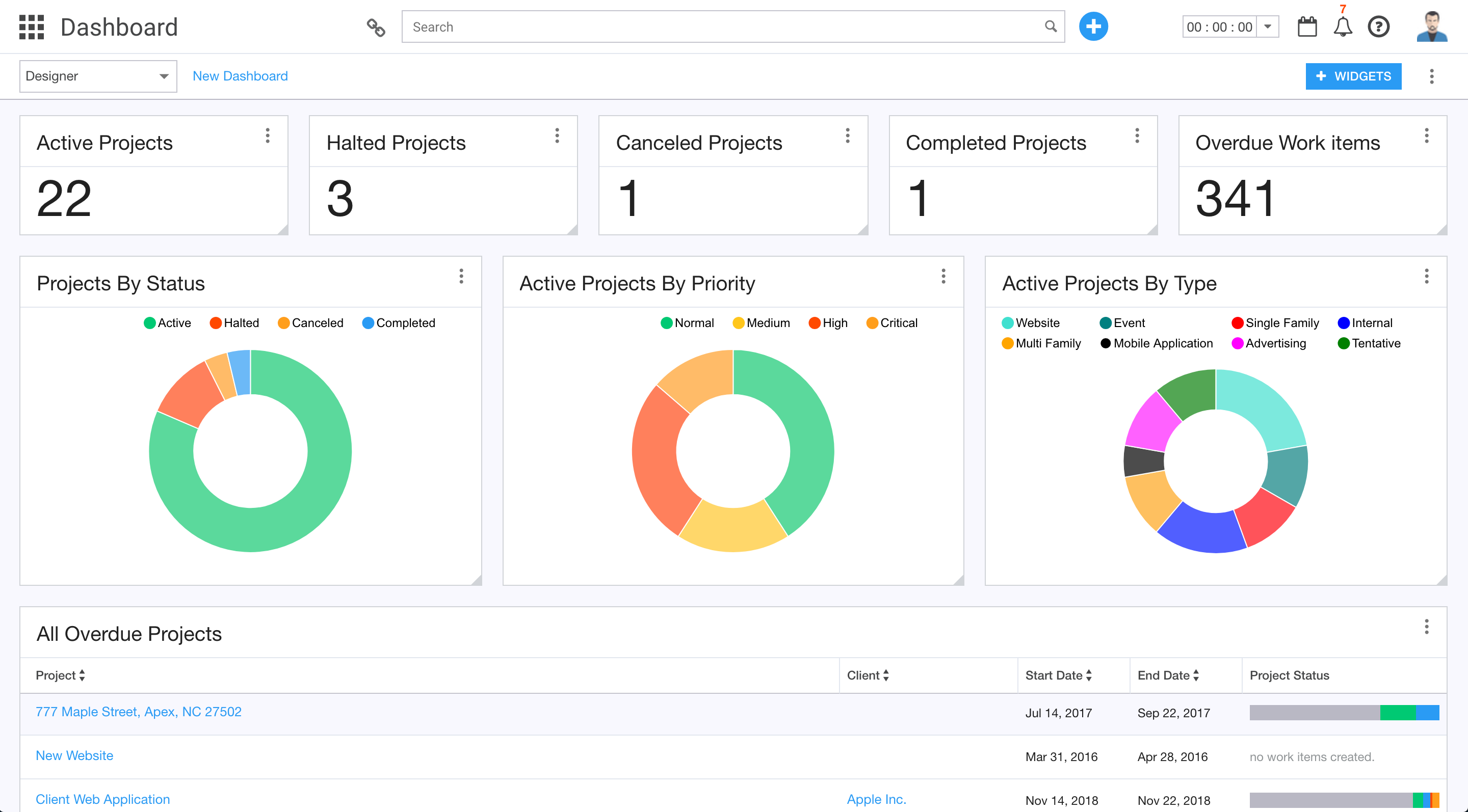1468x812 pixels.
Task: Click the WIDGETS button
Action: point(1353,76)
